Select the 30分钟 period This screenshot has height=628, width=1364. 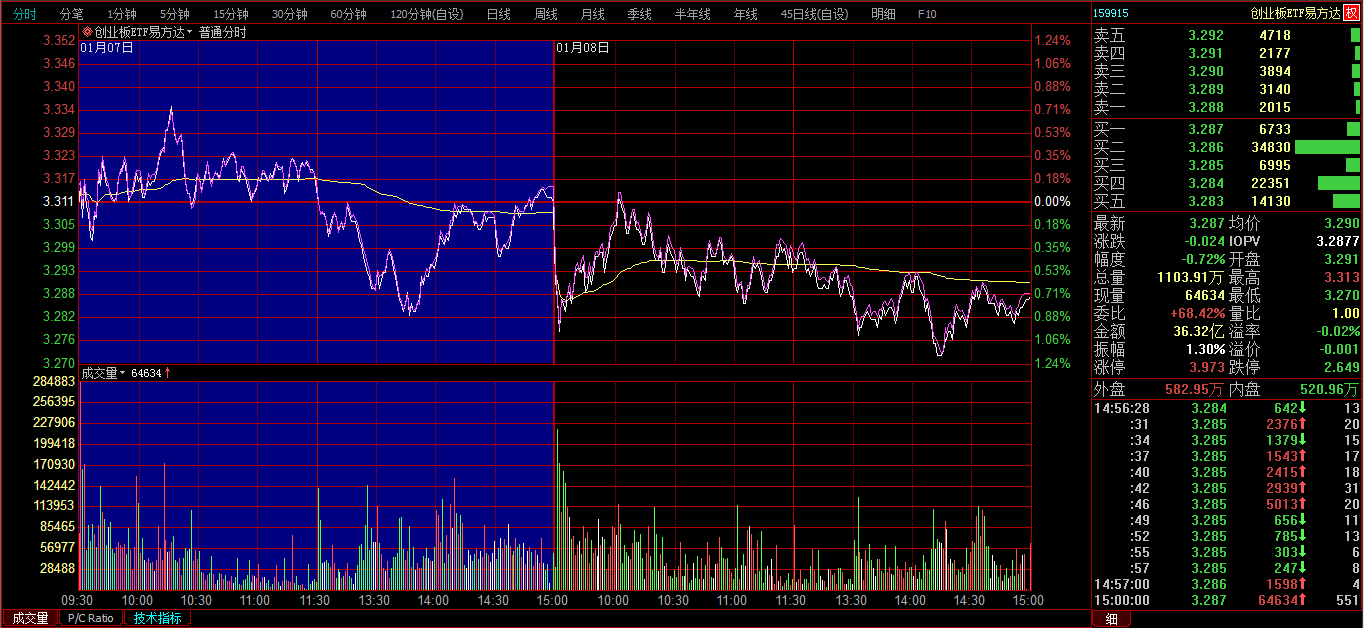click(290, 14)
